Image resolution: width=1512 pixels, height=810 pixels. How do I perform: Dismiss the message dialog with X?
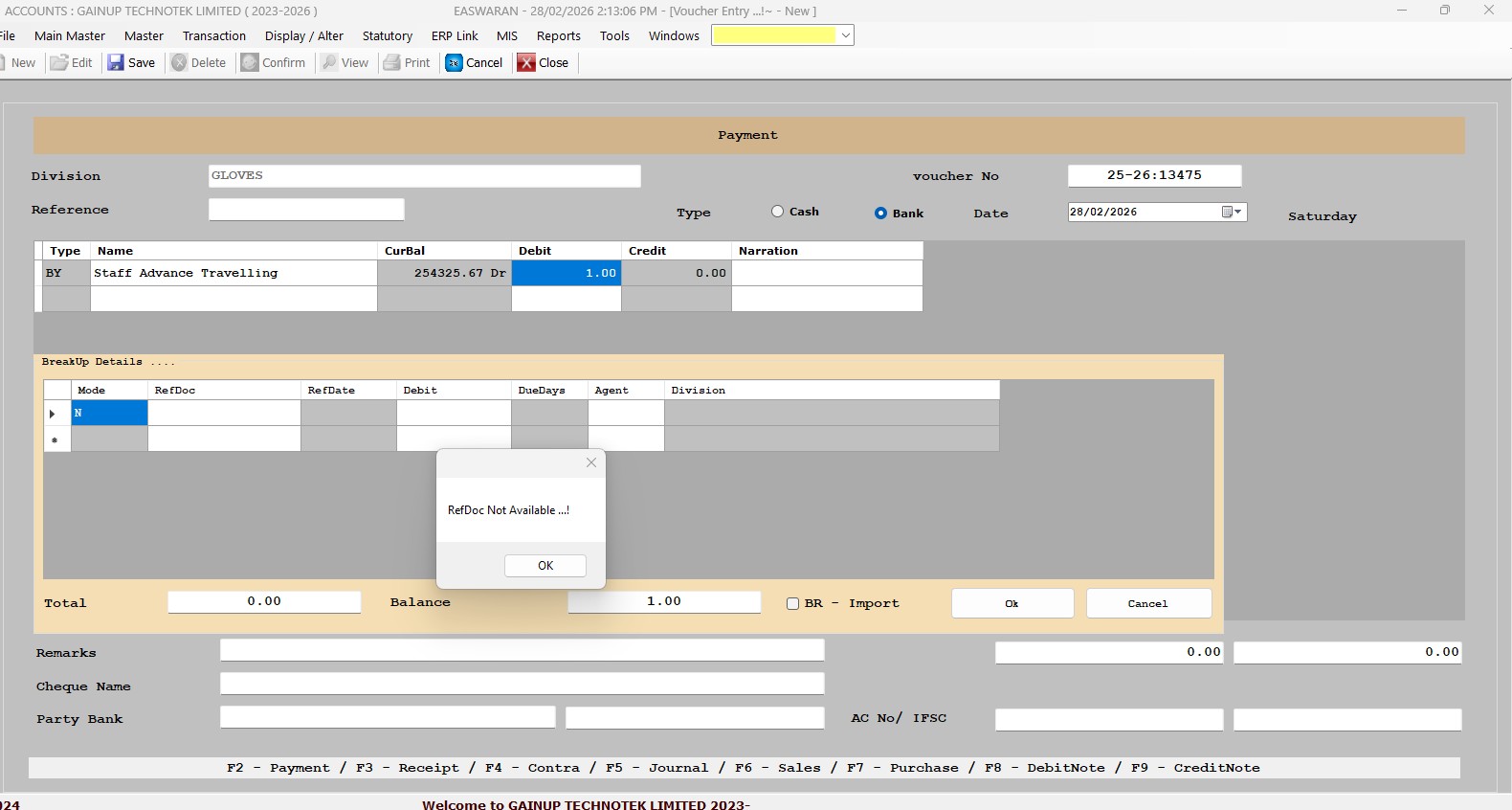[x=591, y=462]
